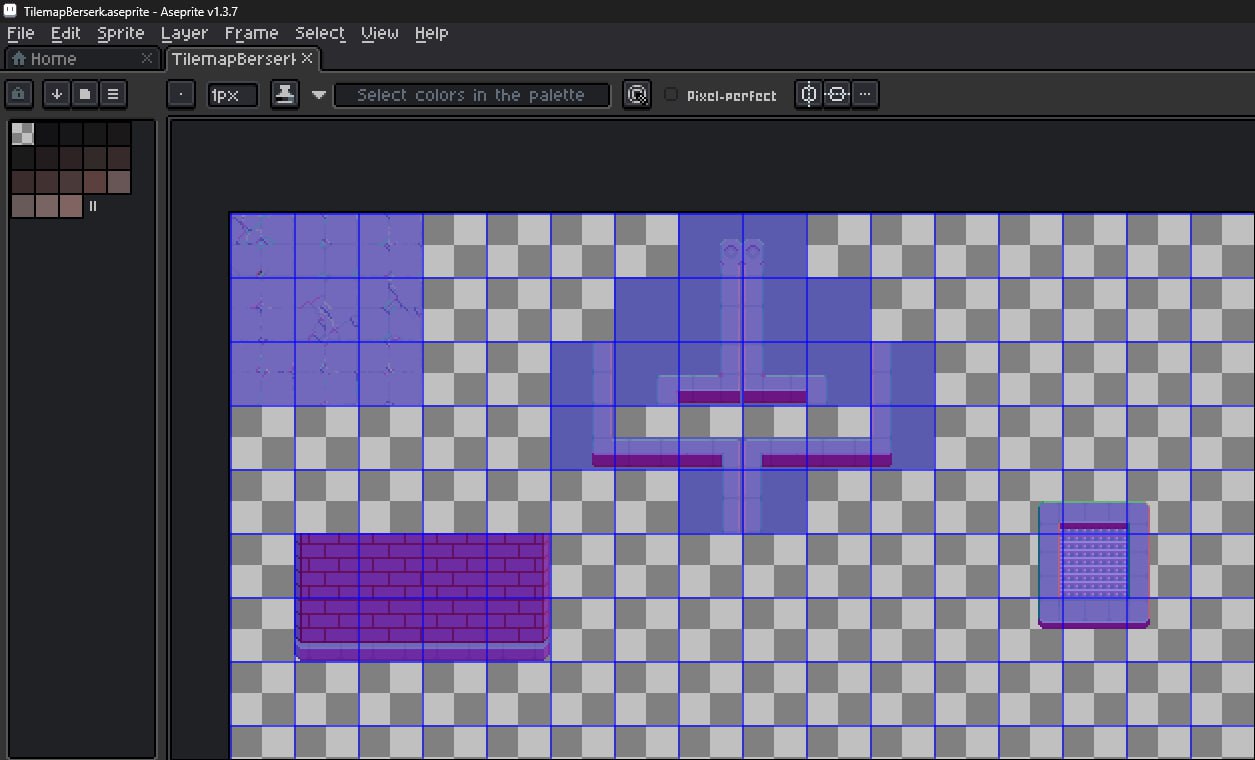The width and height of the screenshot is (1255, 760).
Task: Close the TilemapBerserk tab
Action: pyautogui.click(x=307, y=59)
